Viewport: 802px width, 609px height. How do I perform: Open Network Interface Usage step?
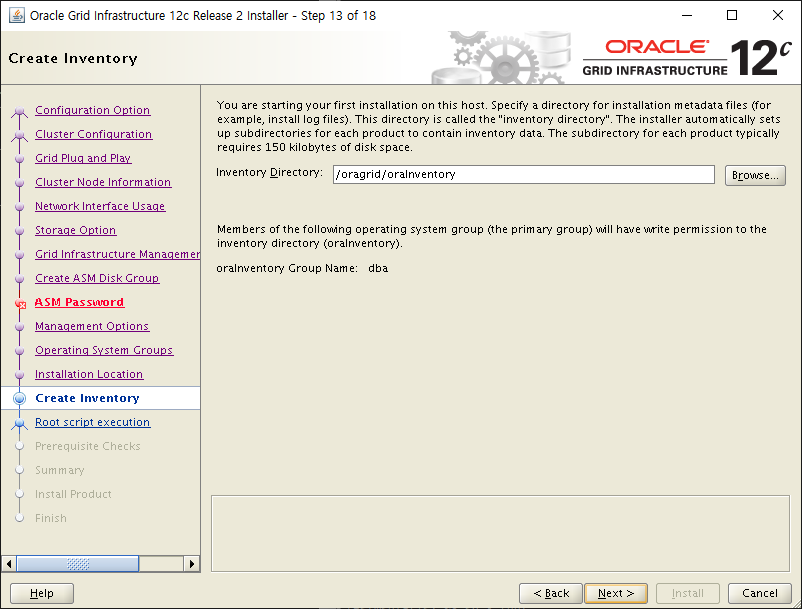click(100, 206)
